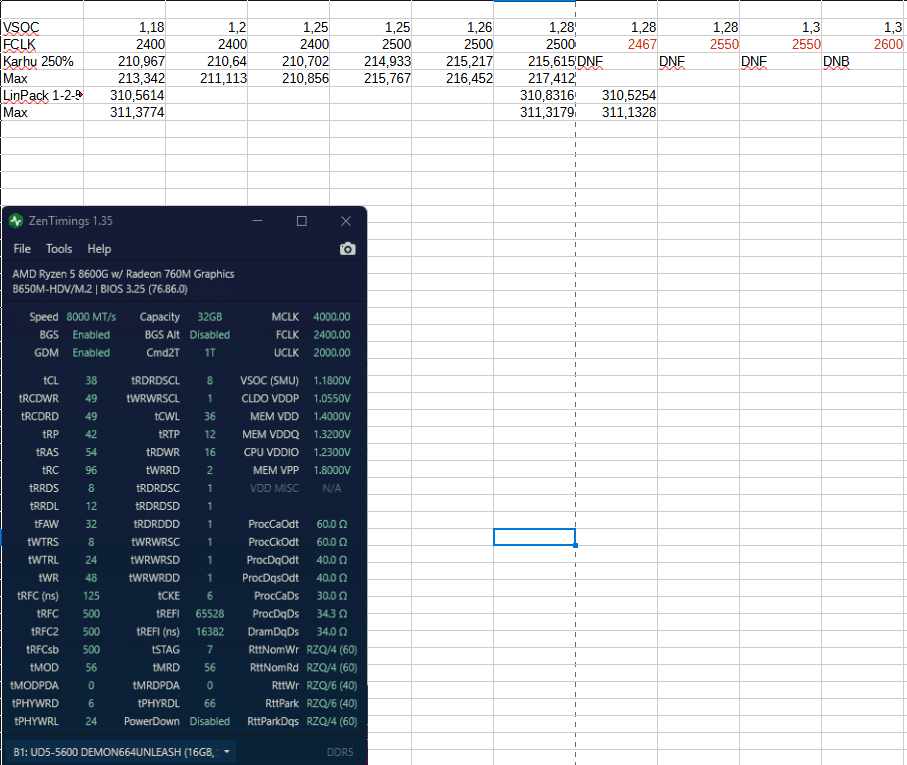Select cell with value 311,1328
The image size is (907, 765).
coord(617,112)
